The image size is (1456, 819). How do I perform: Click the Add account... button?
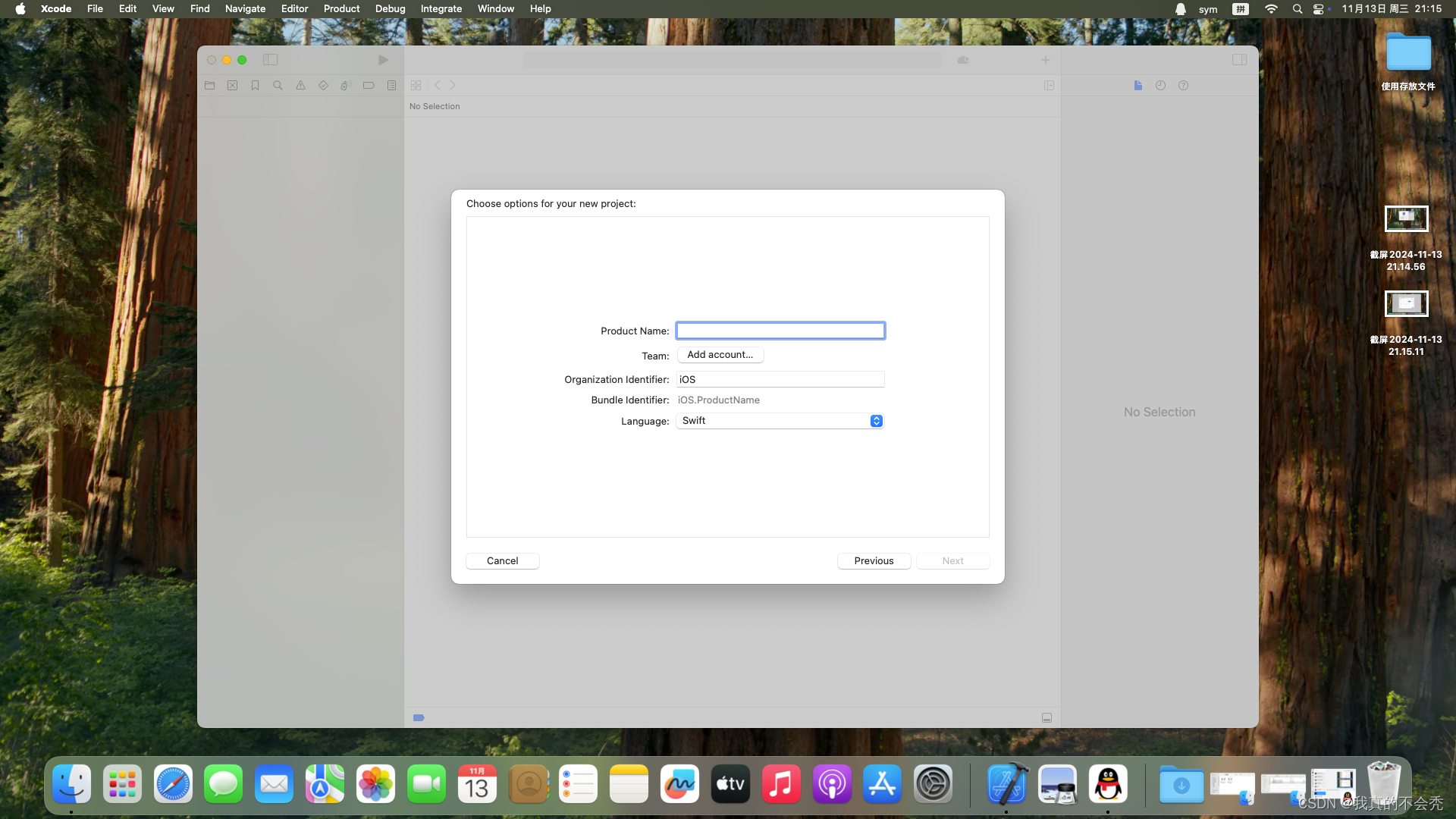[x=720, y=355]
